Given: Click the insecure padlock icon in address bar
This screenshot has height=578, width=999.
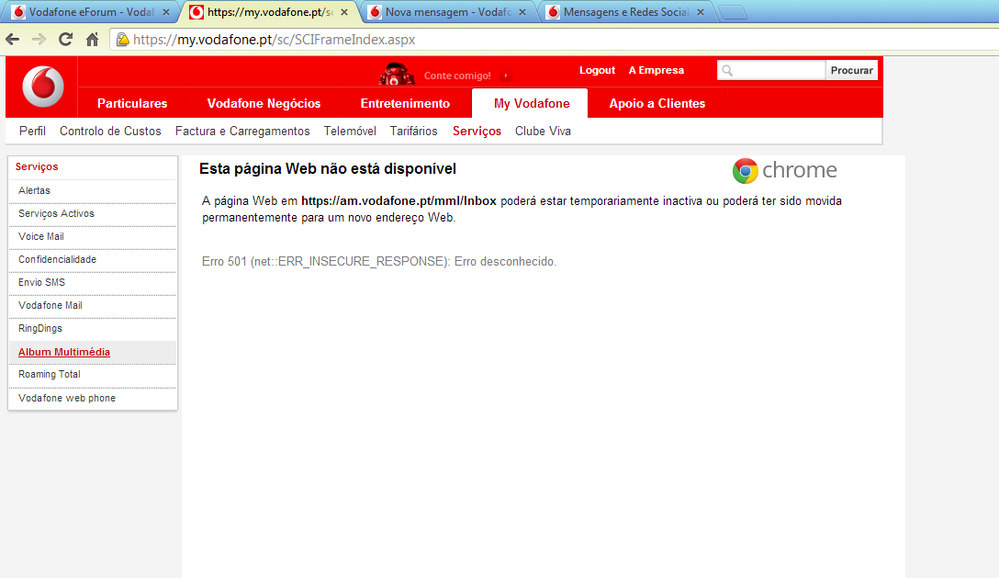Looking at the screenshot, I should click(x=123, y=40).
